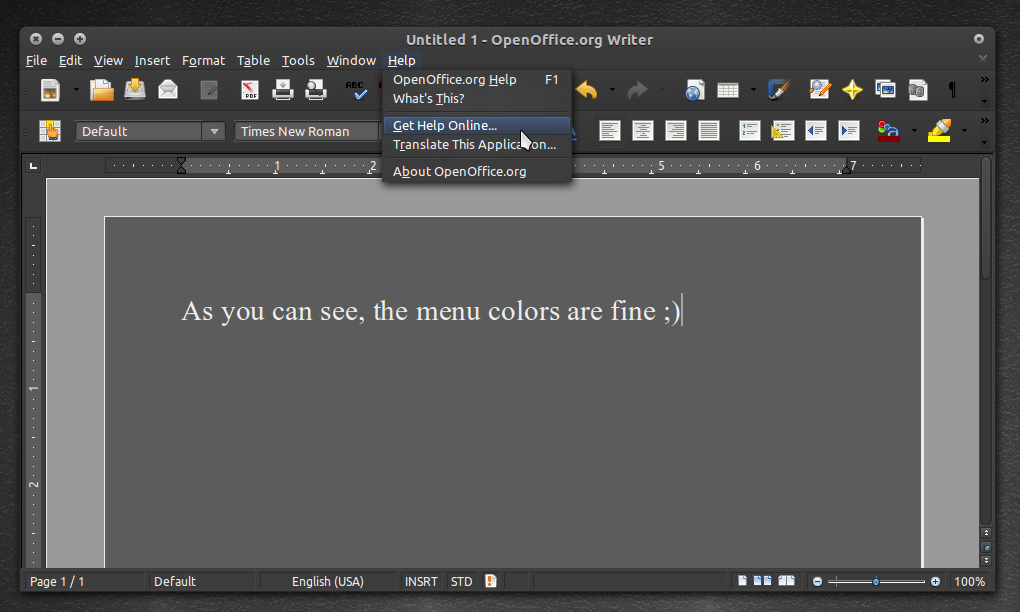Toggle justified alignment
Viewport: 1020px width, 612px height.
click(x=708, y=131)
